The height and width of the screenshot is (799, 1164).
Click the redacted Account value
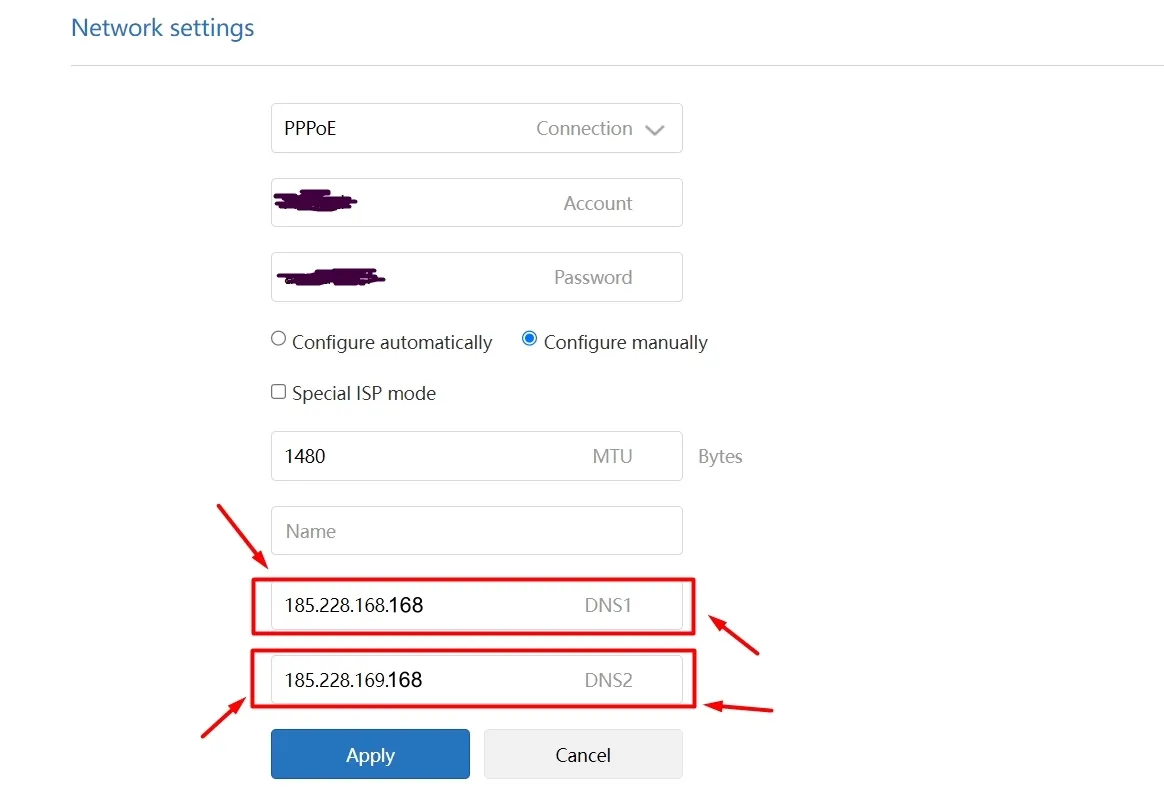tap(315, 202)
